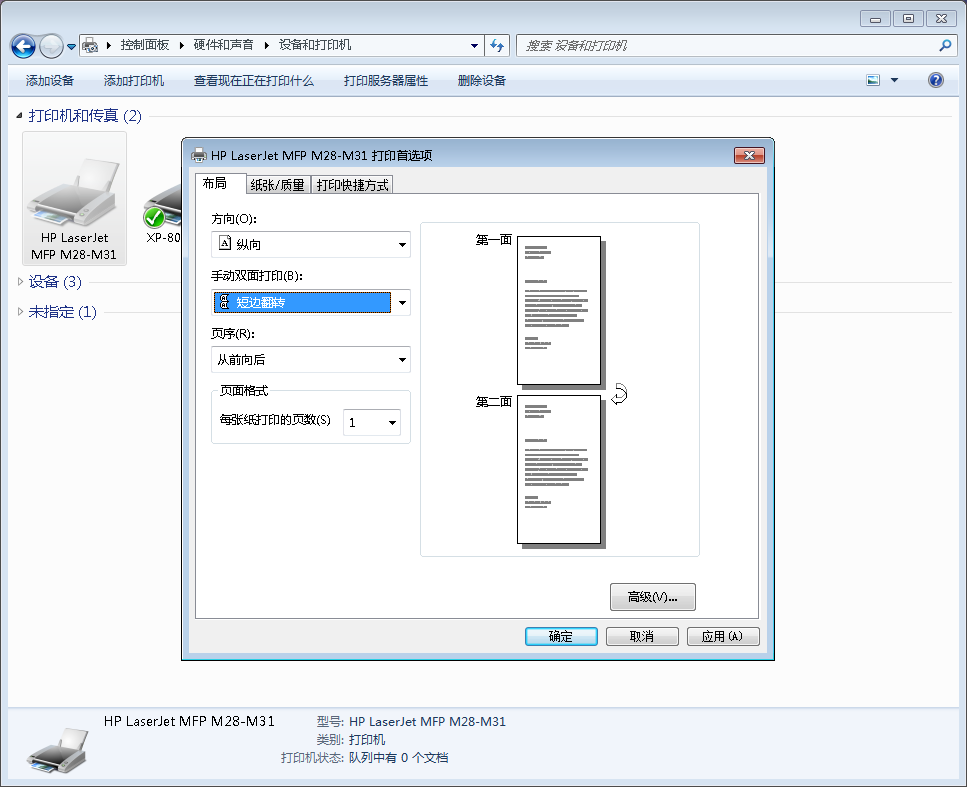Viewport: 967px width, 787px height.
Task: Collapse the 打印机和传真 (2) group
Action: click(x=19, y=115)
